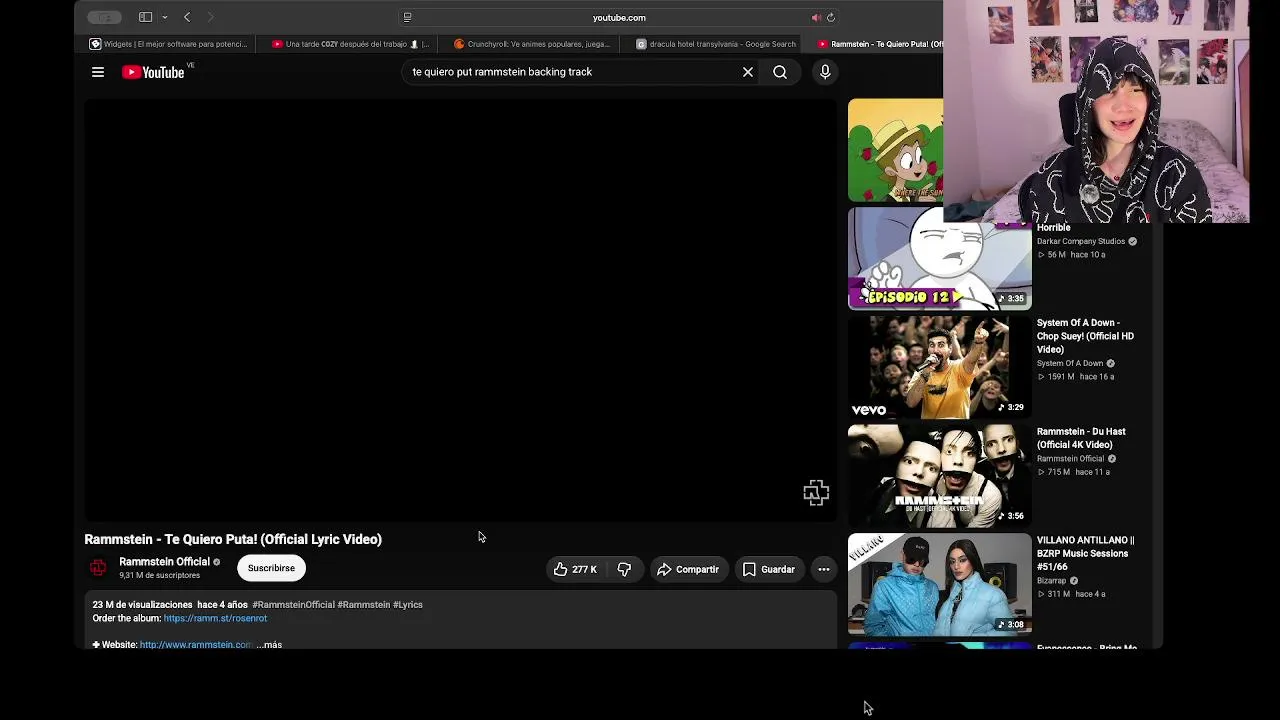Click the video title 'Te Quiero Puta!'
Viewport: 1280px width, 720px height.
click(x=233, y=539)
